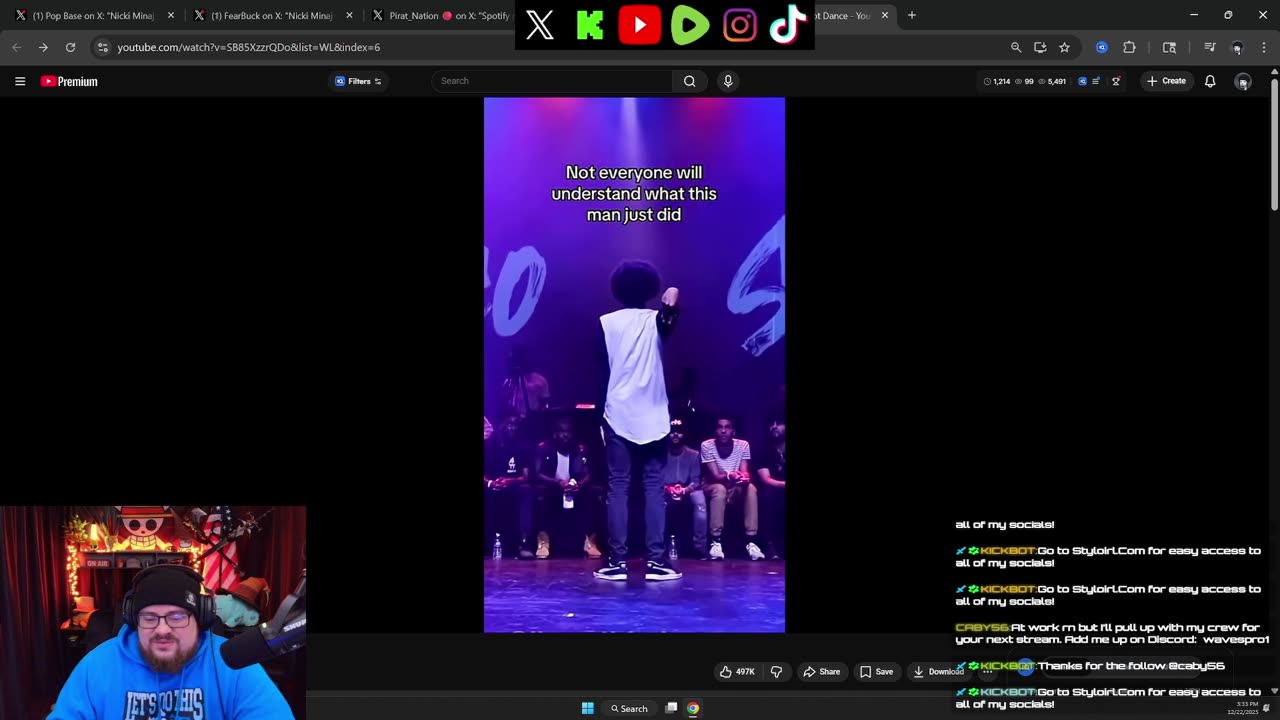Go forward in browser history
The width and height of the screenshot is (1280, 720).
pos(43,47)
